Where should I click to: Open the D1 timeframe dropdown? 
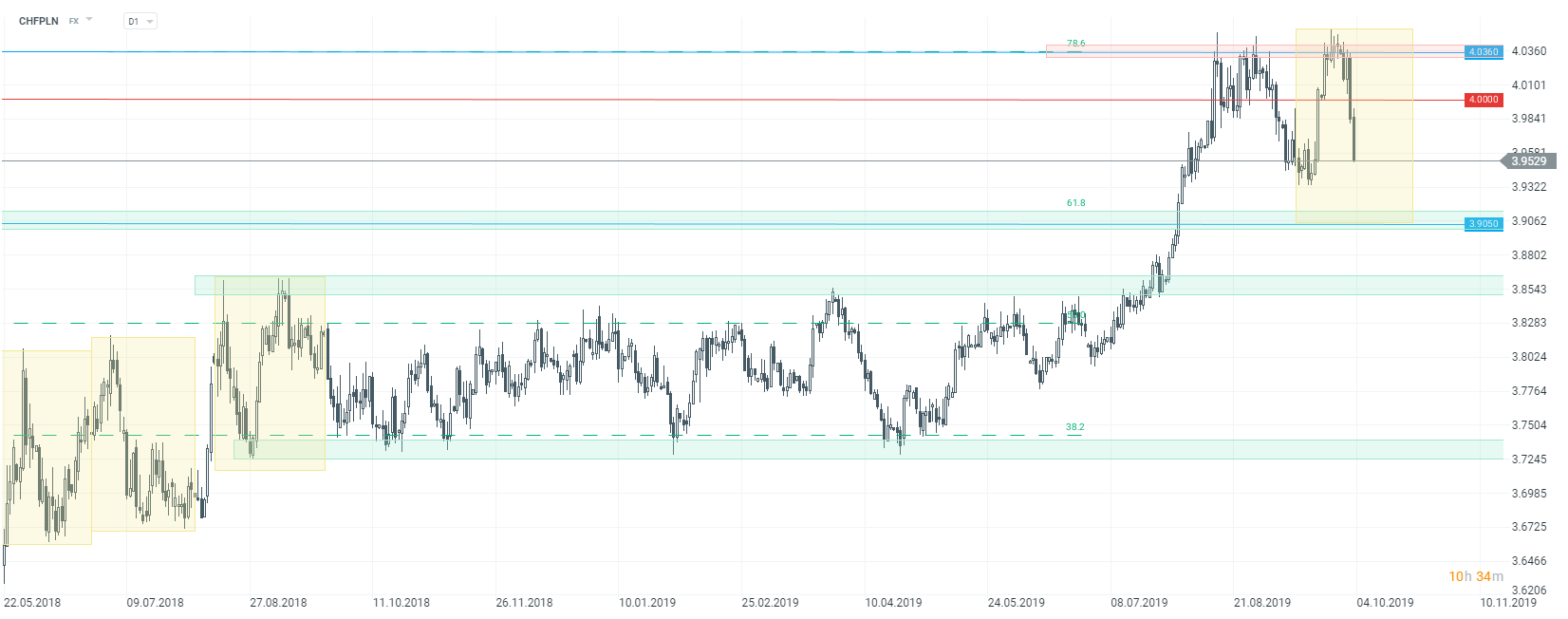coord(140,21)
